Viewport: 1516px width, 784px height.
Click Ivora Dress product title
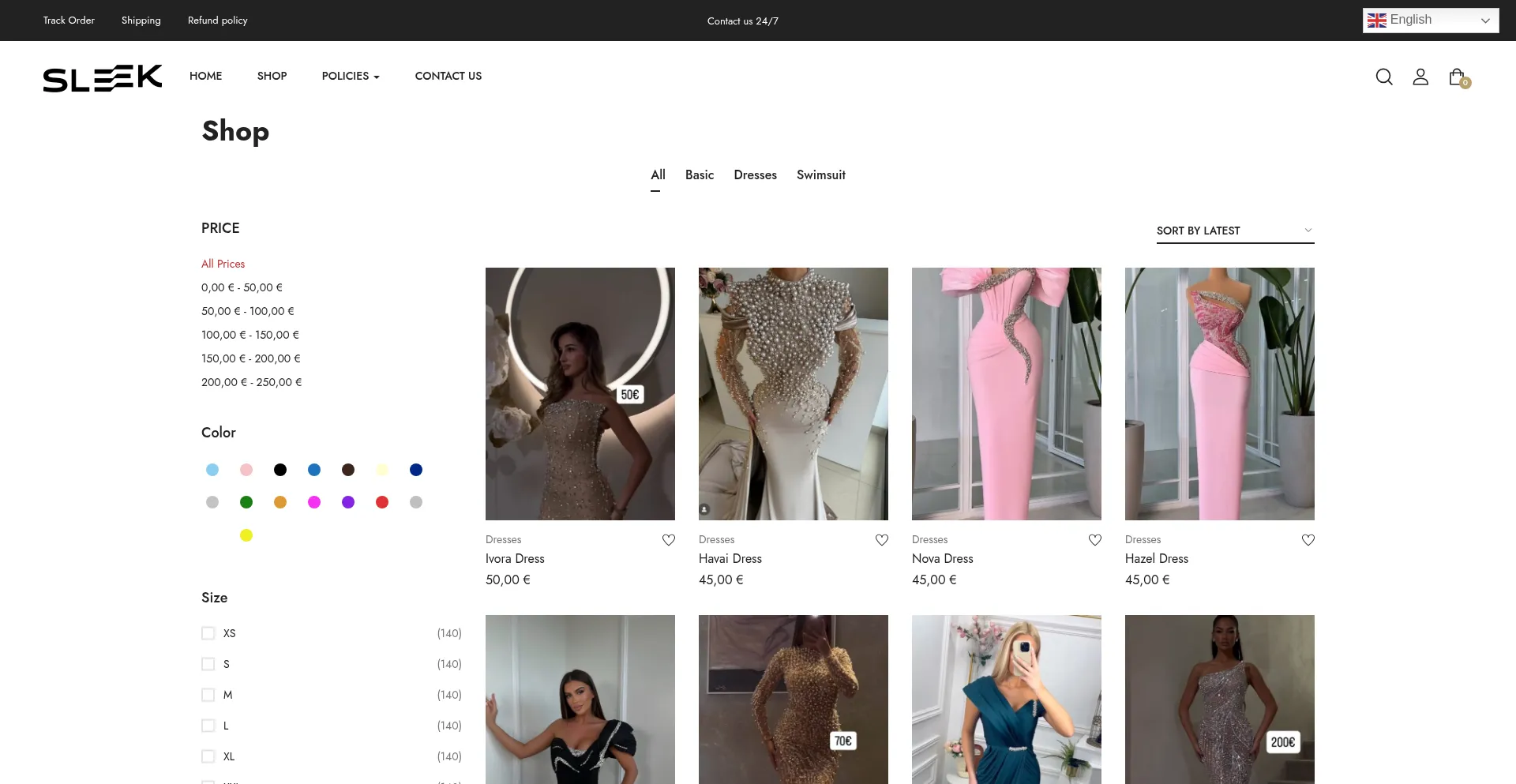tap(515, 559)
